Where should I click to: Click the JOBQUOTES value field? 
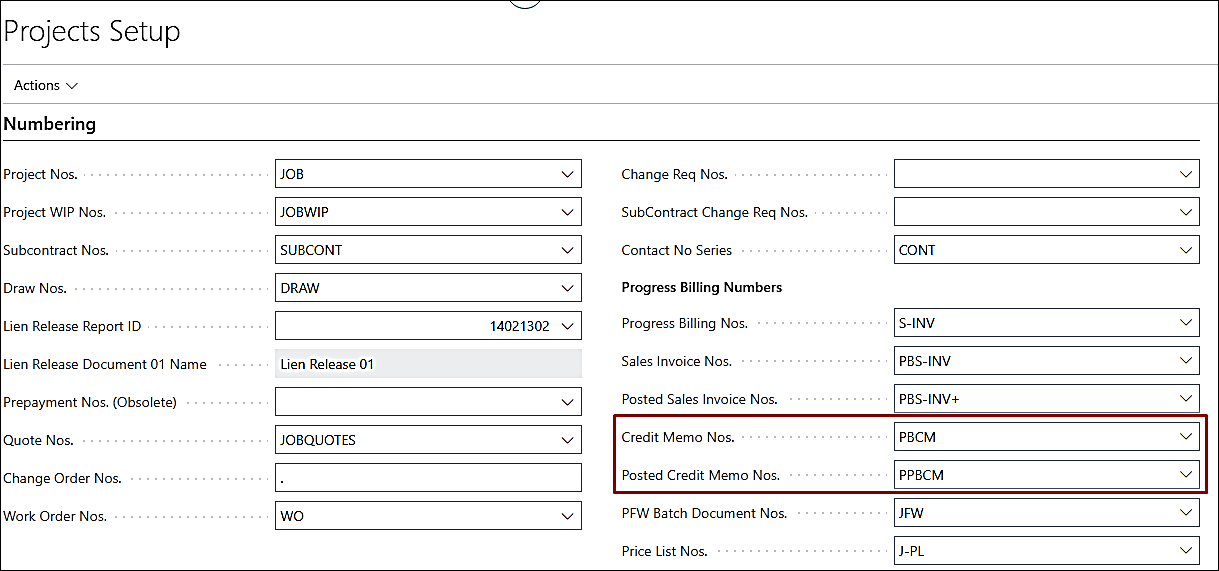point(428,440)
